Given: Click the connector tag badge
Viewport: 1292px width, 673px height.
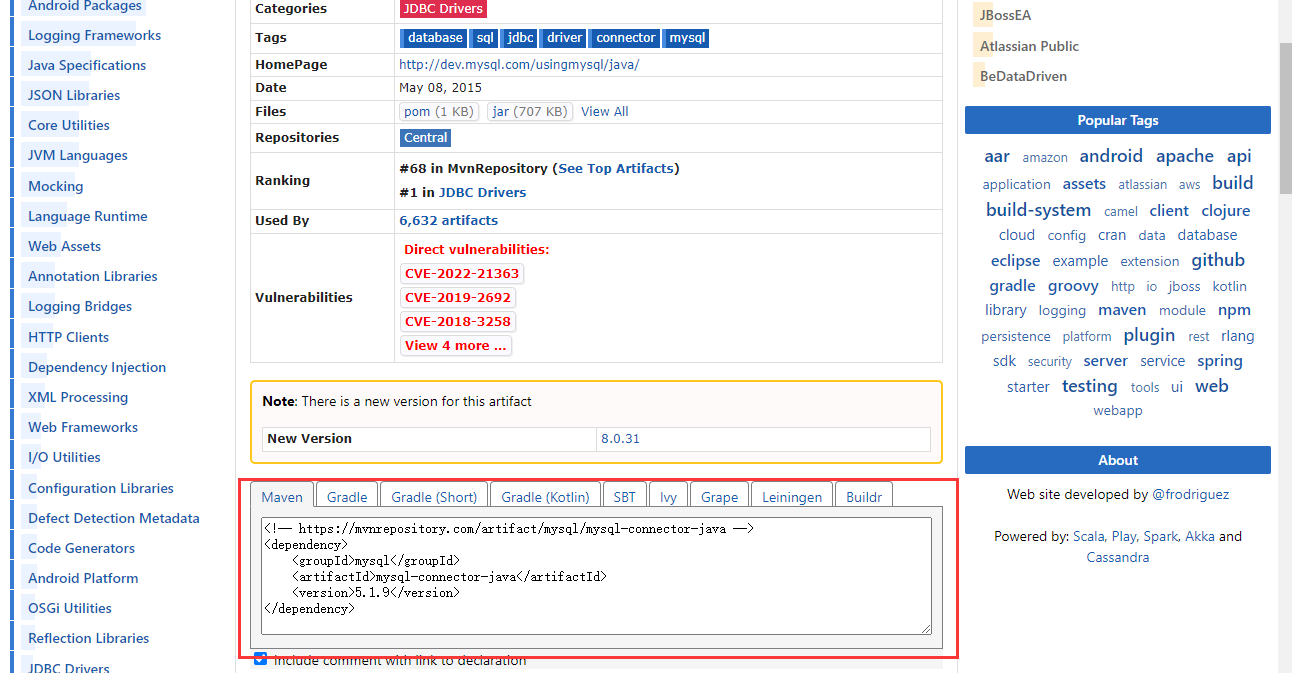Looking at the screenshot, I should [625, 38].
